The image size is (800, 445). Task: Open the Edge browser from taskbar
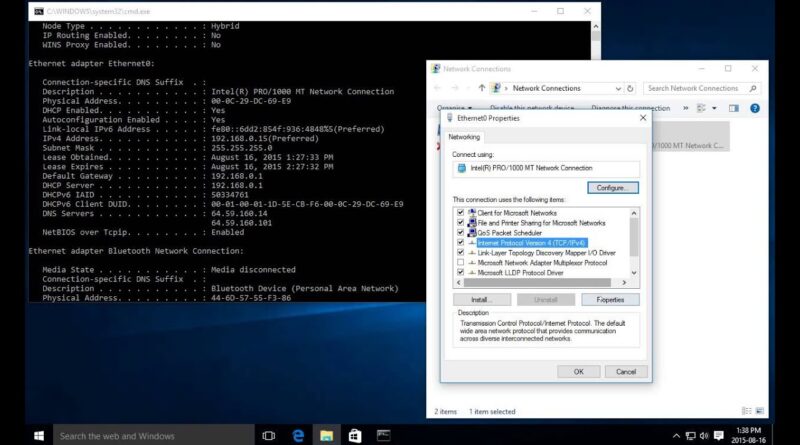coord(298,436)
